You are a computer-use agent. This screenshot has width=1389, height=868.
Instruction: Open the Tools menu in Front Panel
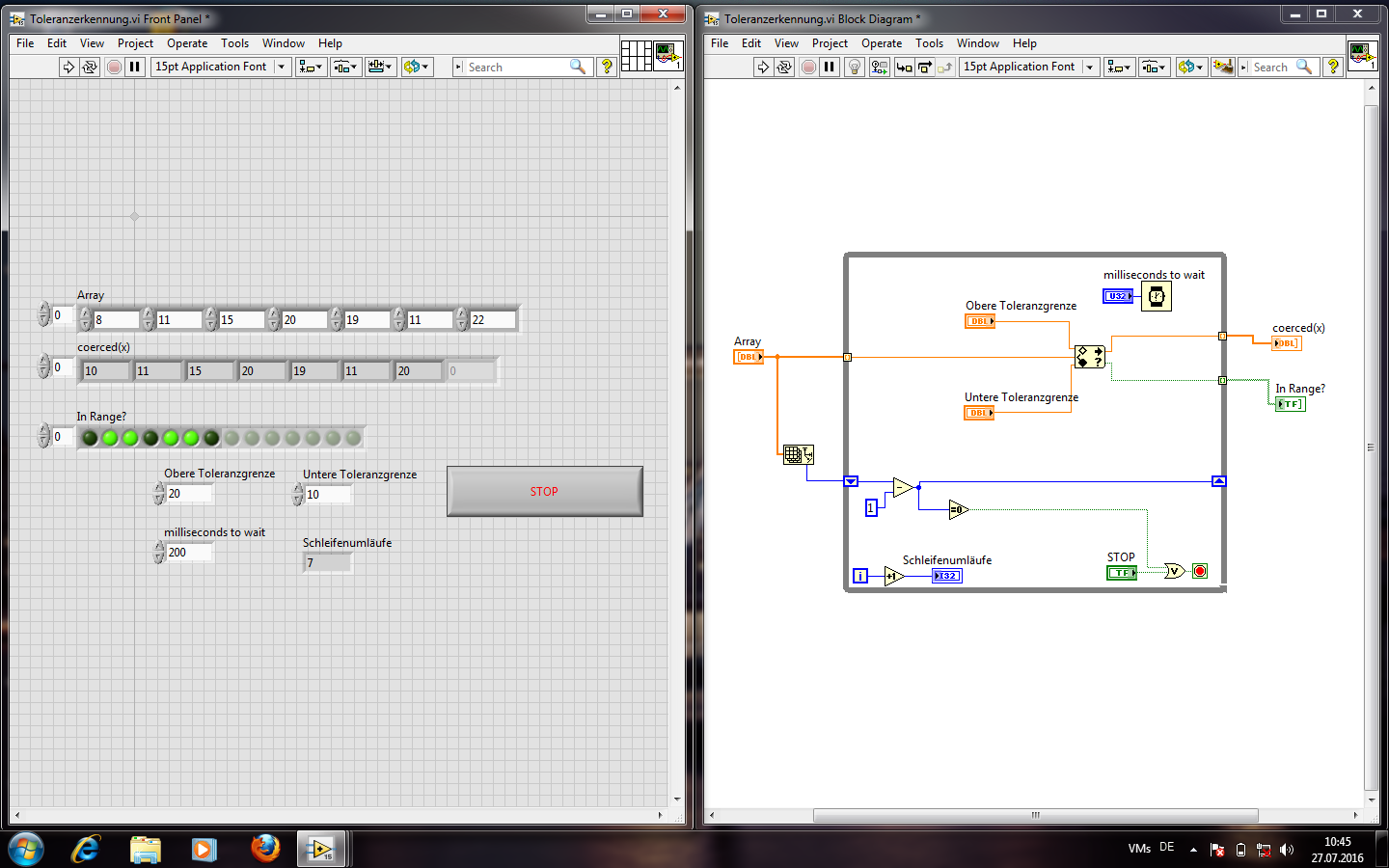(x=234, y=43)
